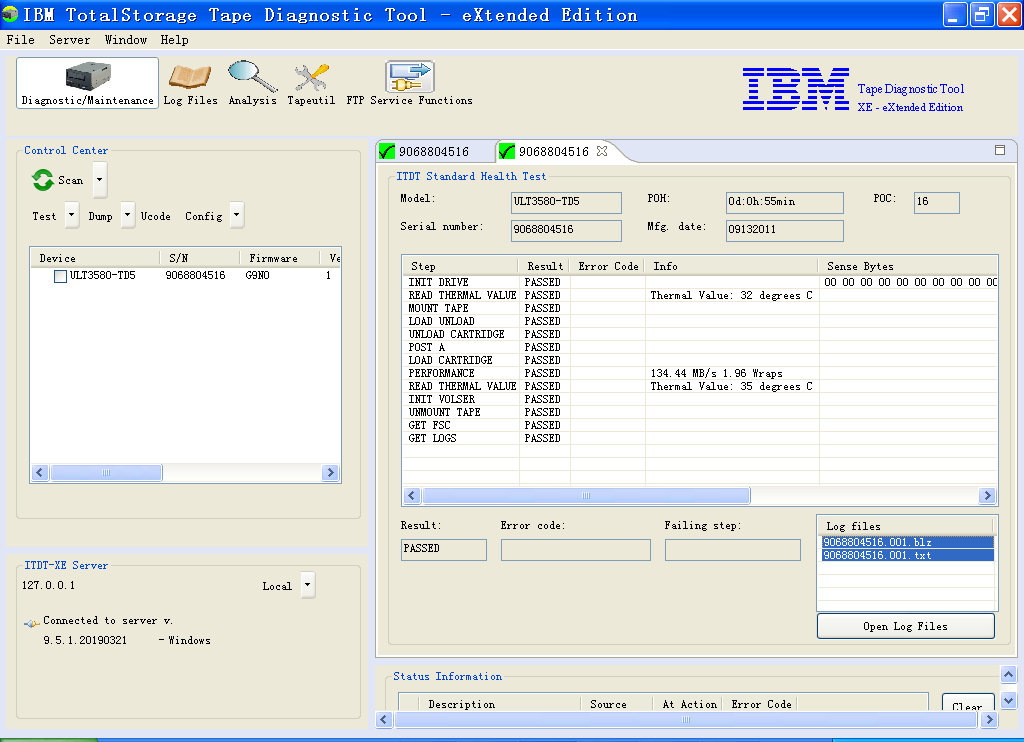This screenshot has height=742, width=1024.
Task: Click device list scroll-right arrow
Action: (x=330, y=472)
